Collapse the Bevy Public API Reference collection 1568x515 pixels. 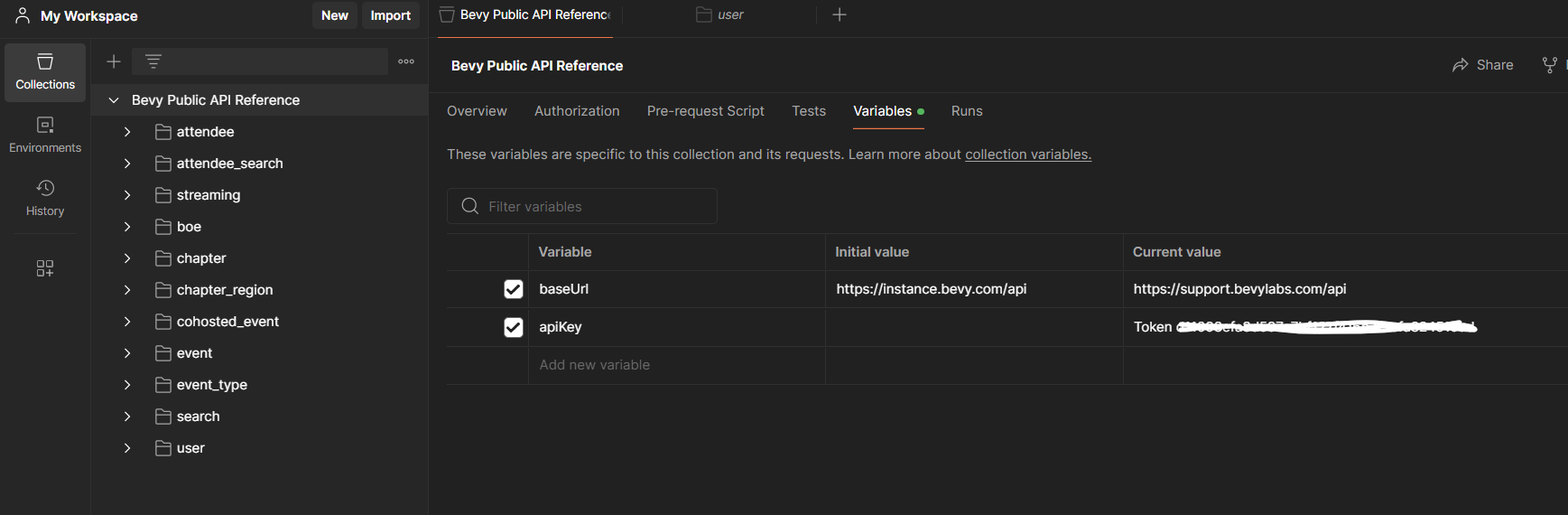[114, 100]
